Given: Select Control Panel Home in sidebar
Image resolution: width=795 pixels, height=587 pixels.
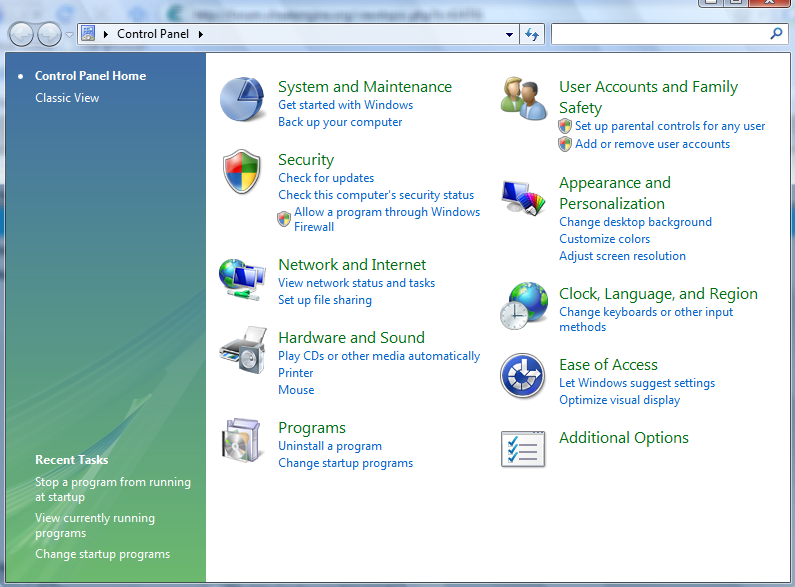Looking at the screenshot, I should pos(90,76).
